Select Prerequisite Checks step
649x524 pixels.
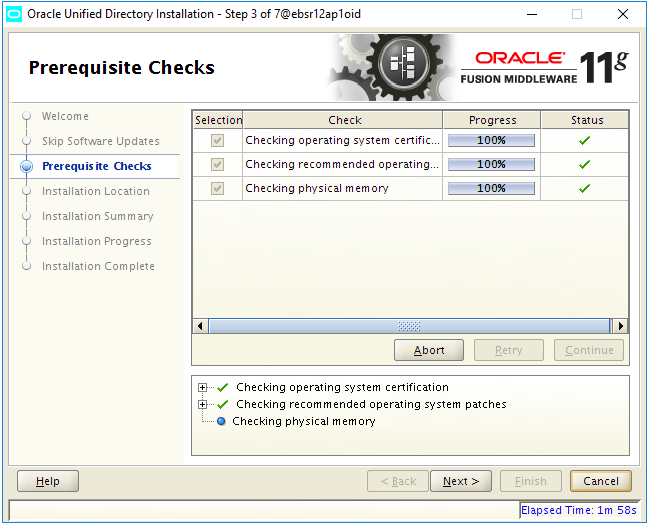[x=97, y=166]
